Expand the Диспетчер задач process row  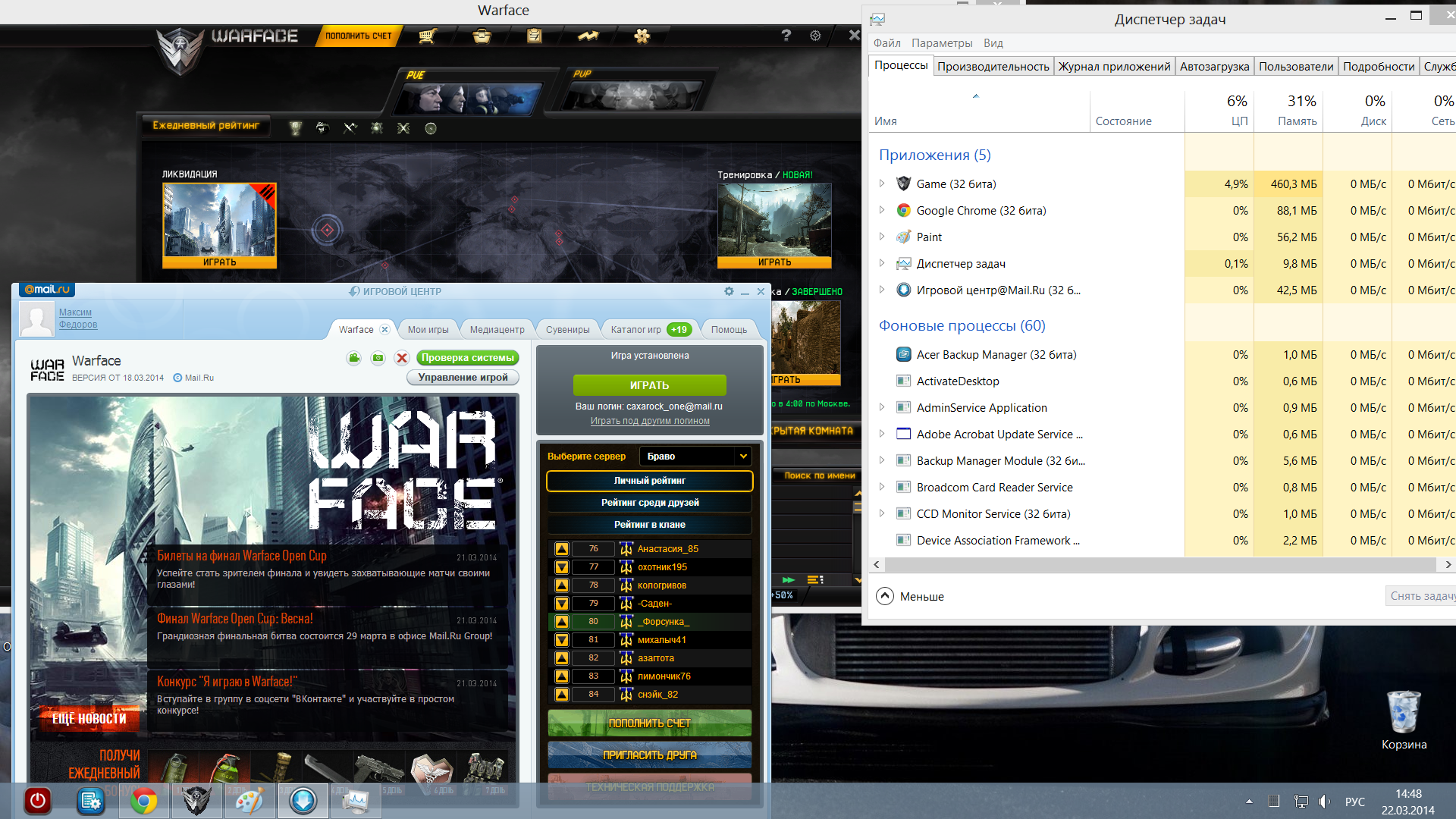881,263
